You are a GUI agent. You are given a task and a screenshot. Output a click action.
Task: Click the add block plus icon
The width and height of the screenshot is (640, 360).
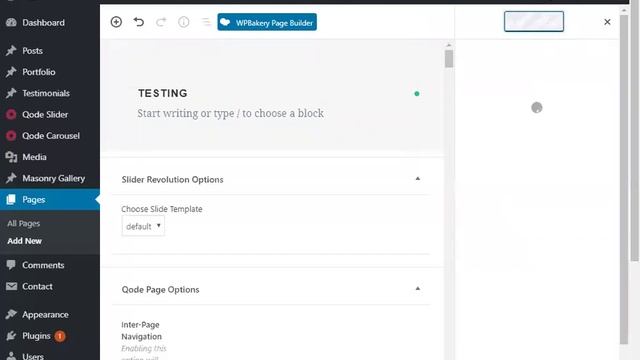(116, 22)
